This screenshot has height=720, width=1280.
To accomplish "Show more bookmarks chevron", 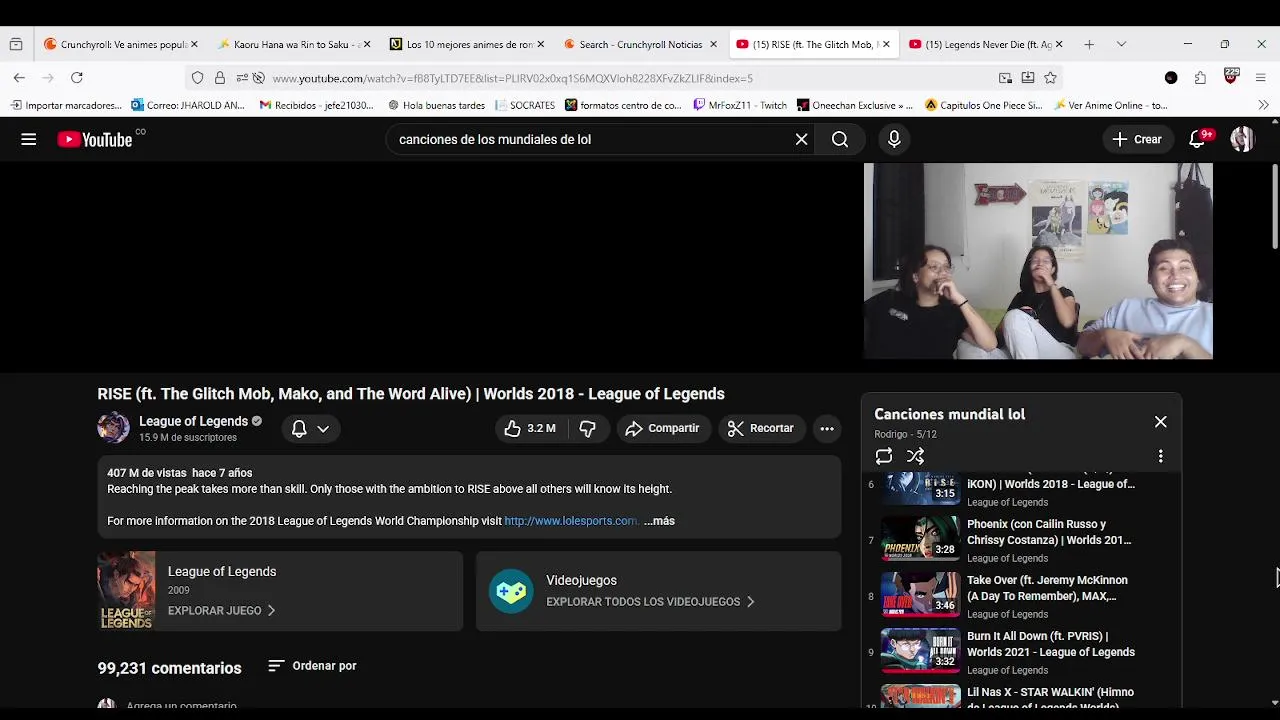I will coord(1263,105).
